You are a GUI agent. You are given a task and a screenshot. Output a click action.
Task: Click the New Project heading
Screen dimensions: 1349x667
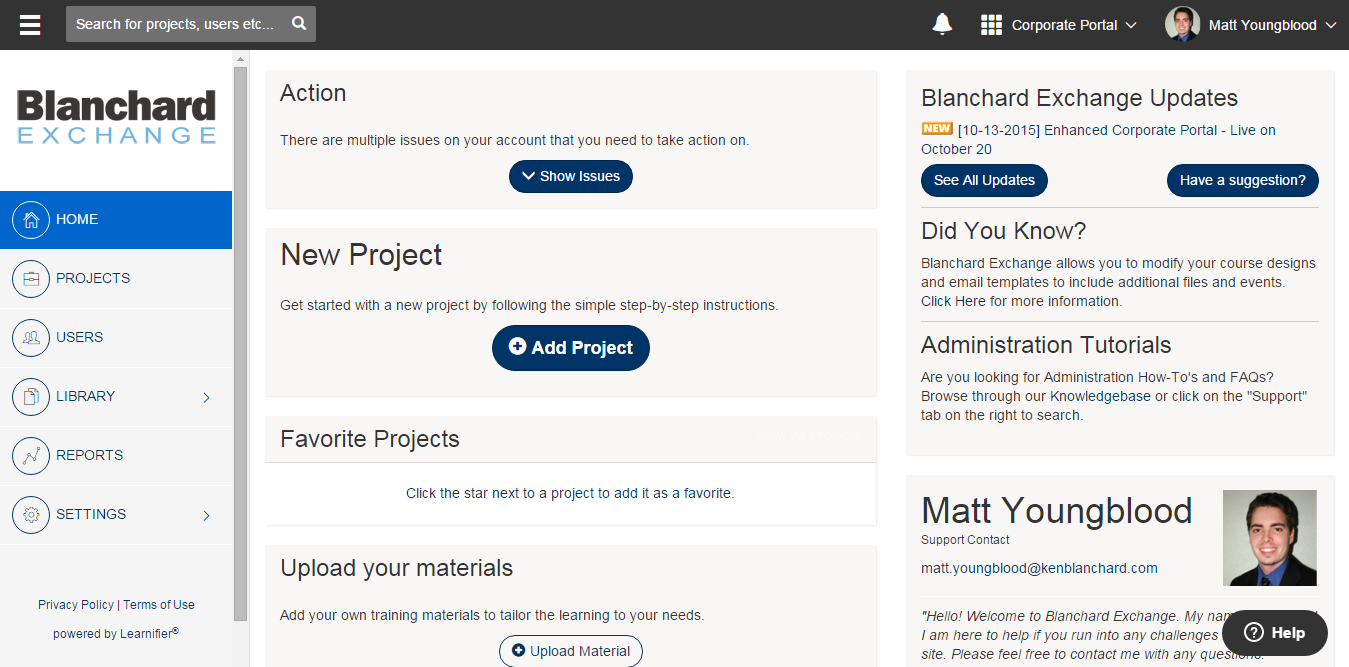(x=361, y=255)
